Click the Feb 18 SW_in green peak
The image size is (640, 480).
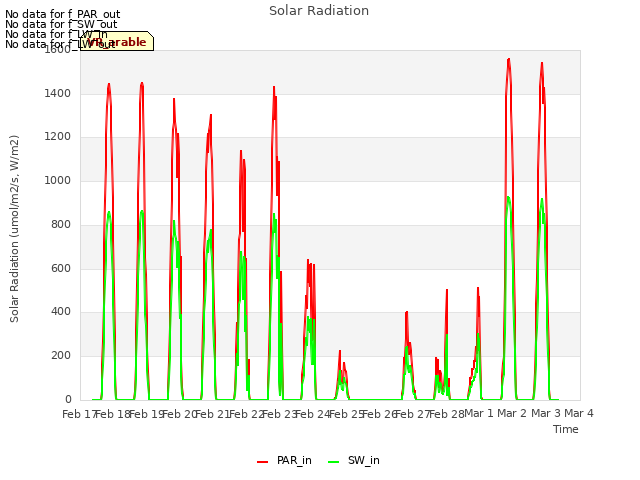(x=109, y=212)
